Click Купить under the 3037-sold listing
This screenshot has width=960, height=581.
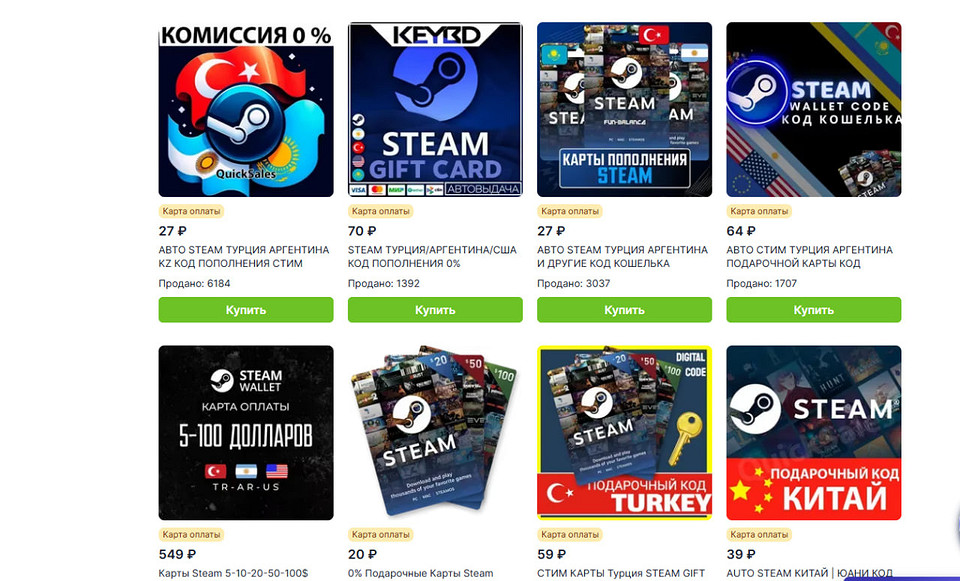pyautogui.click(x=624, y=310)
